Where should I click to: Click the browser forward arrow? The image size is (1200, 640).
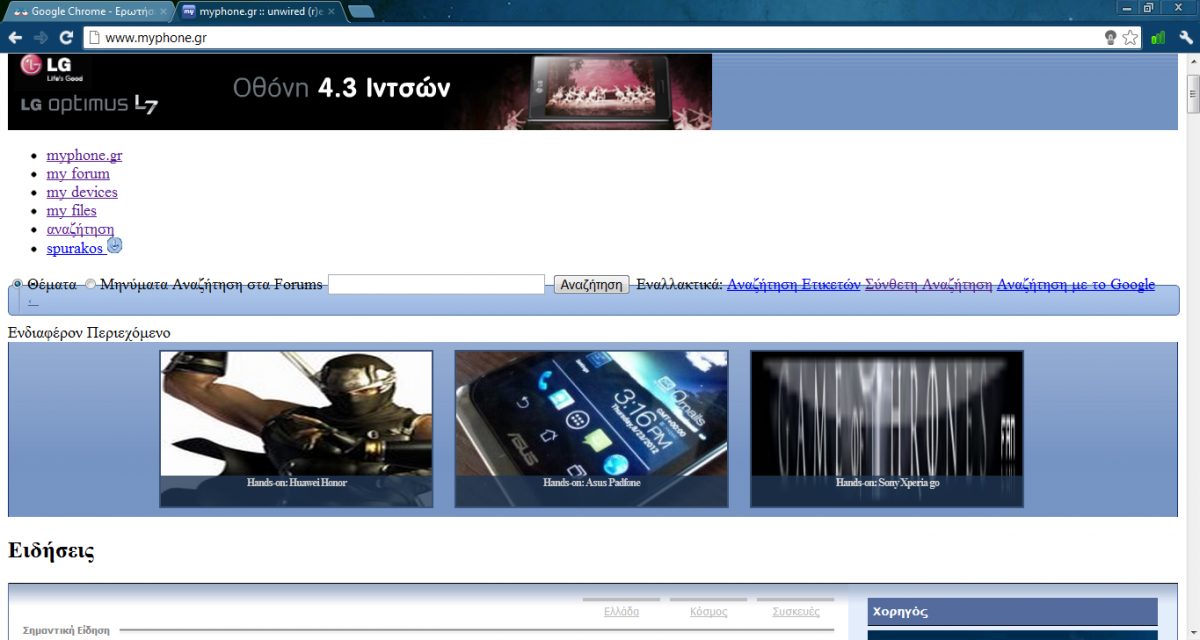pyautogui.click(x=41, y=37)
